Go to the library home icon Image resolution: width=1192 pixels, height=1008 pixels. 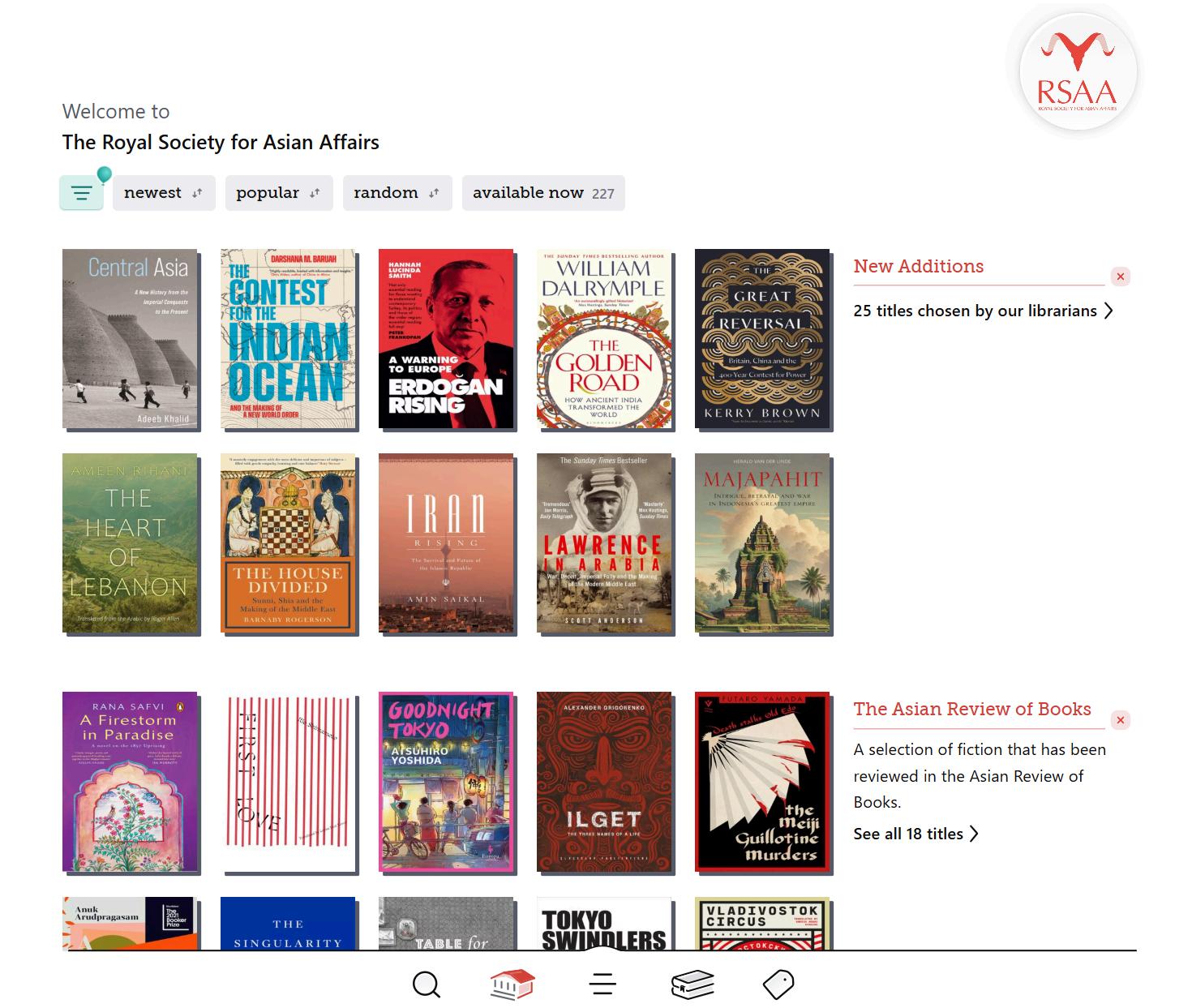[x=513, y=984]
